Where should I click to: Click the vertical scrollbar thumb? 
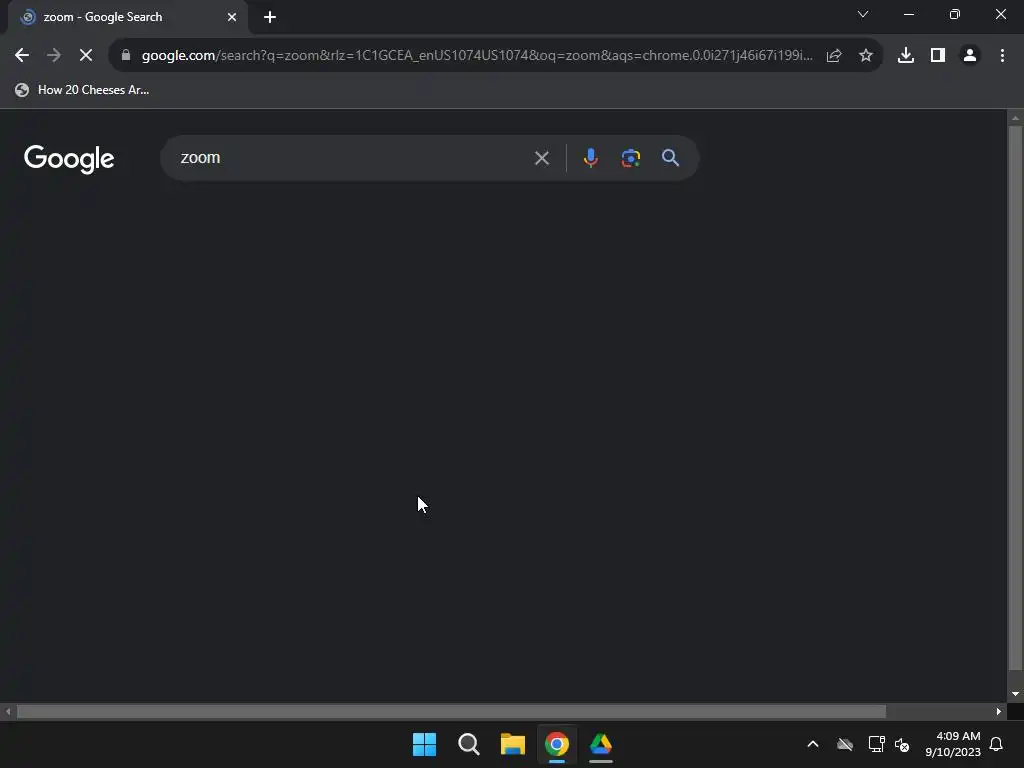click(1015, 397)
